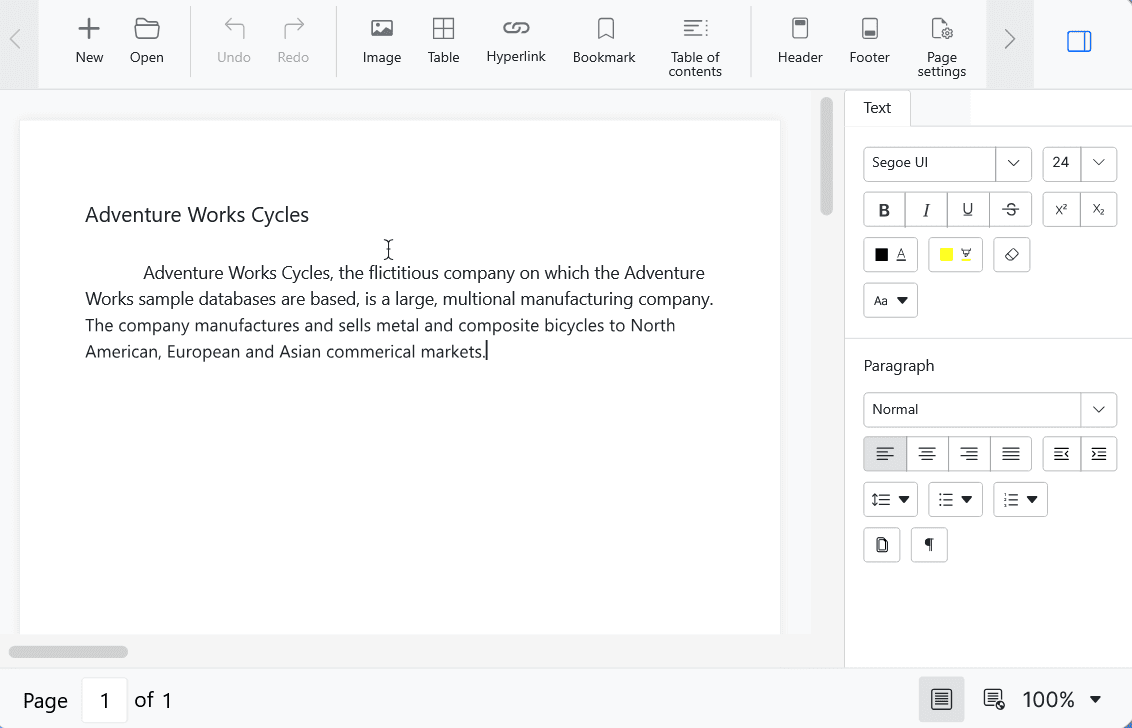Expand the font family dropdown arrow
Viewport: 1132px width, 728px height.
click(x=1014, y=163)
